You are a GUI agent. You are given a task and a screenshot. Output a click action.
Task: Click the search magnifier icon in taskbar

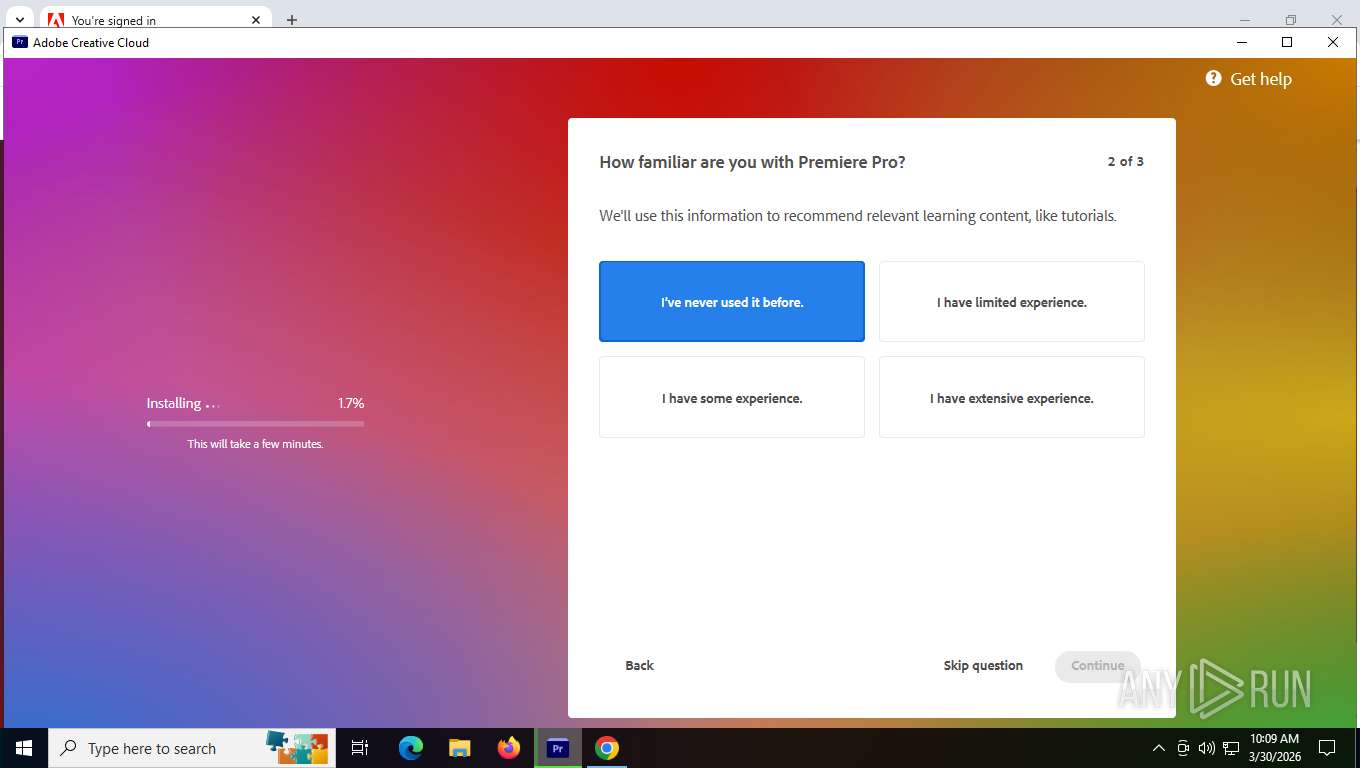click(68, 748)
